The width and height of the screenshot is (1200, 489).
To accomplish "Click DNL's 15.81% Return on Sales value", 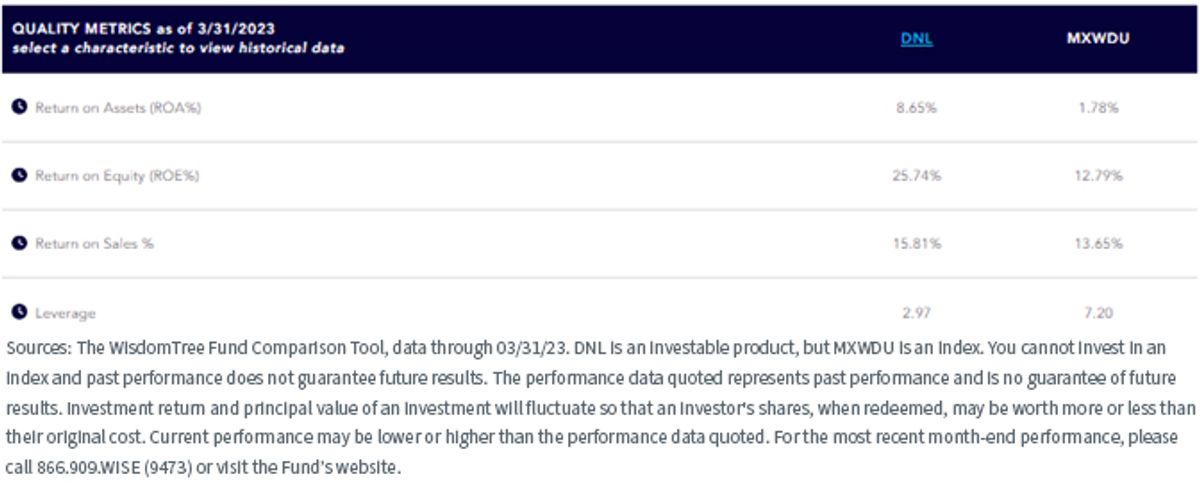I will click(916, 244).
